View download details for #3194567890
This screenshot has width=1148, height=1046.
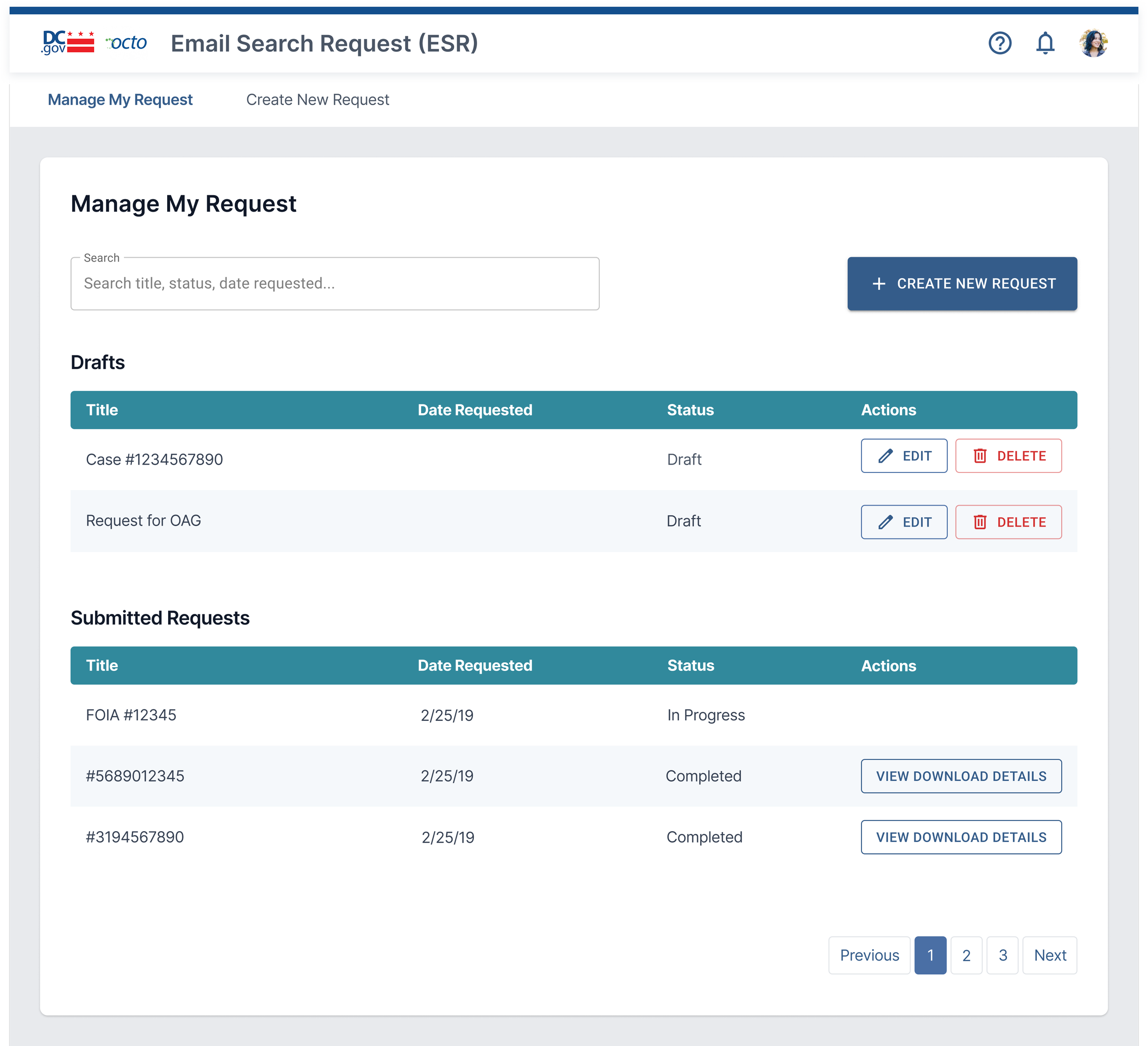click(x=961, y=837)
